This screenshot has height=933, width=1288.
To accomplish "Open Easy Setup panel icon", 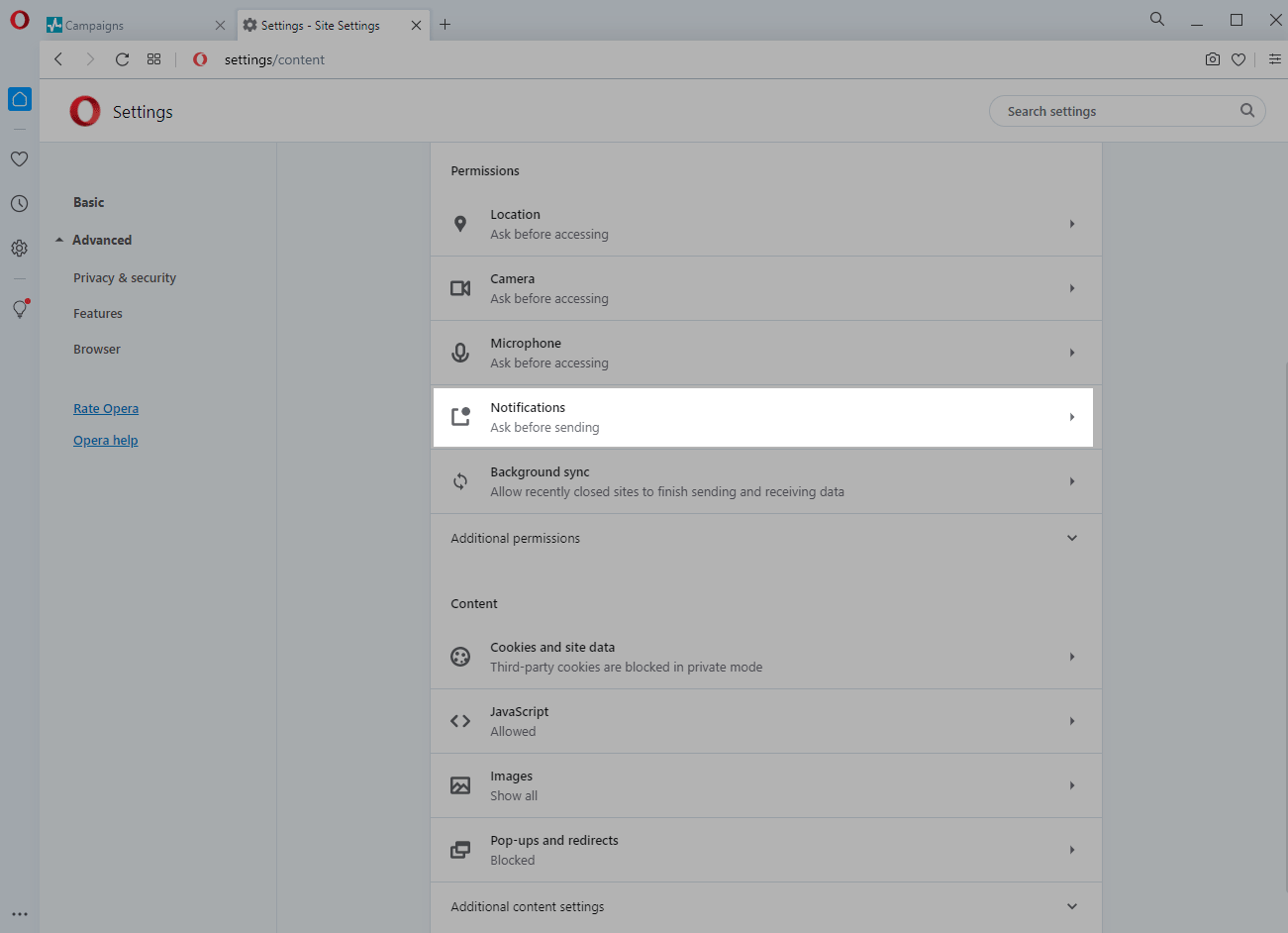I will 1274,59.
